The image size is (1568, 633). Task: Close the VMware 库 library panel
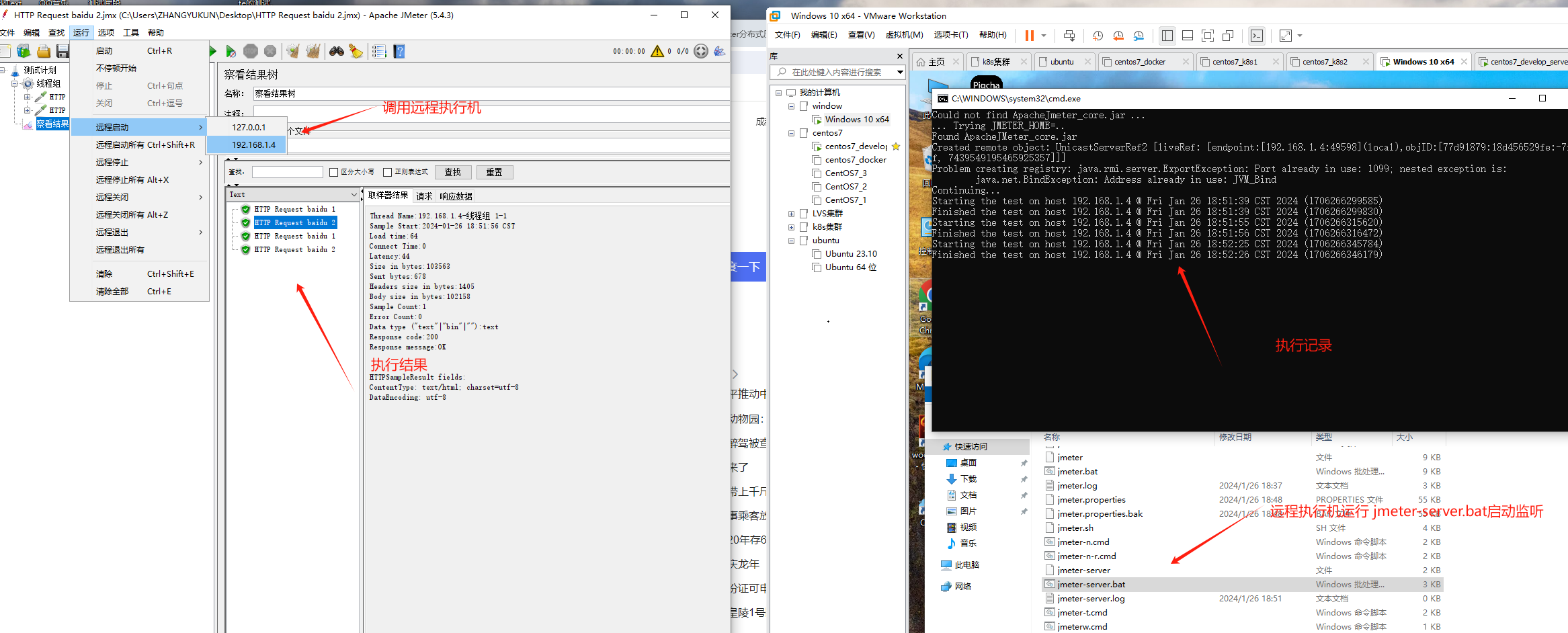point(900,56)
